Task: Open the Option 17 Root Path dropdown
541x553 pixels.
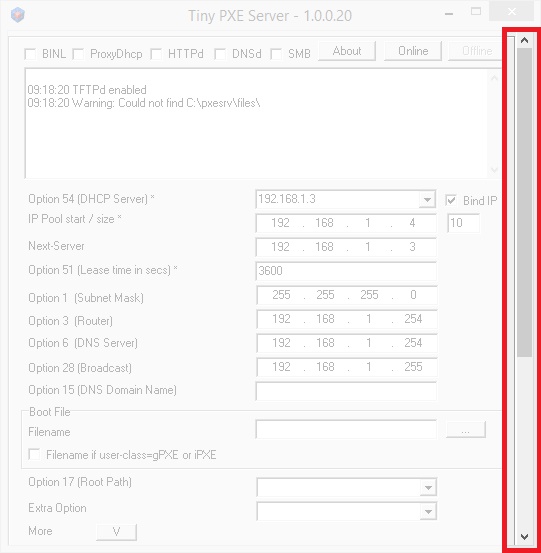Action: pos(428,488)
